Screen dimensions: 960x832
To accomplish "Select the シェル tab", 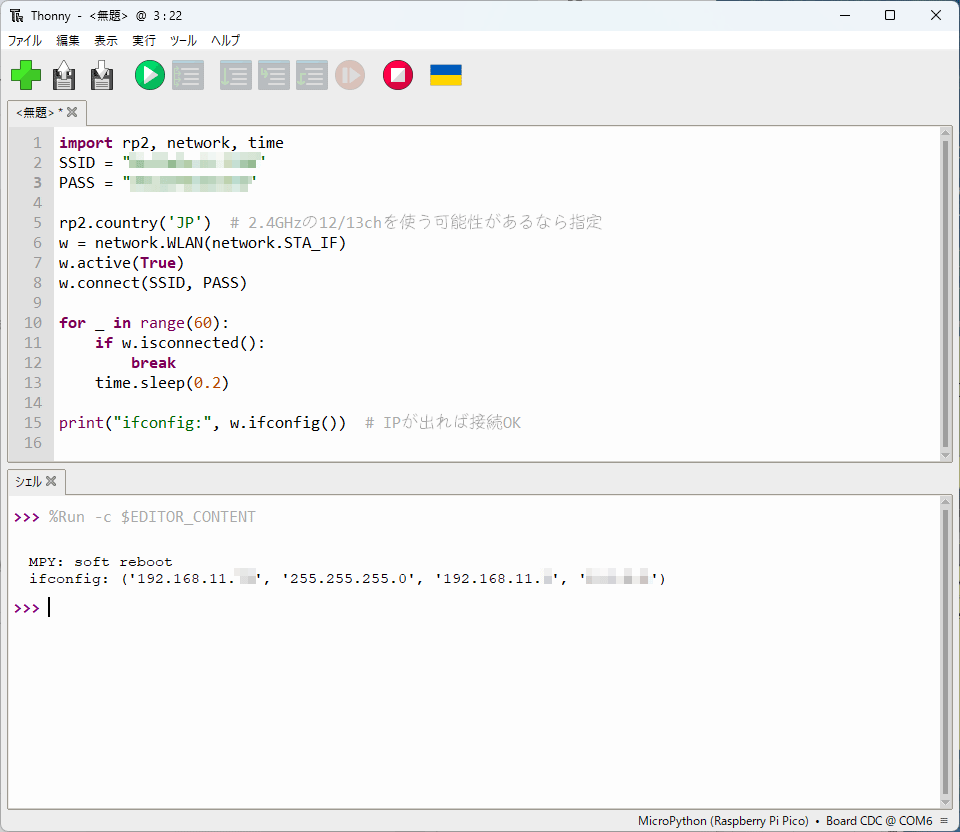I will 28,482.
